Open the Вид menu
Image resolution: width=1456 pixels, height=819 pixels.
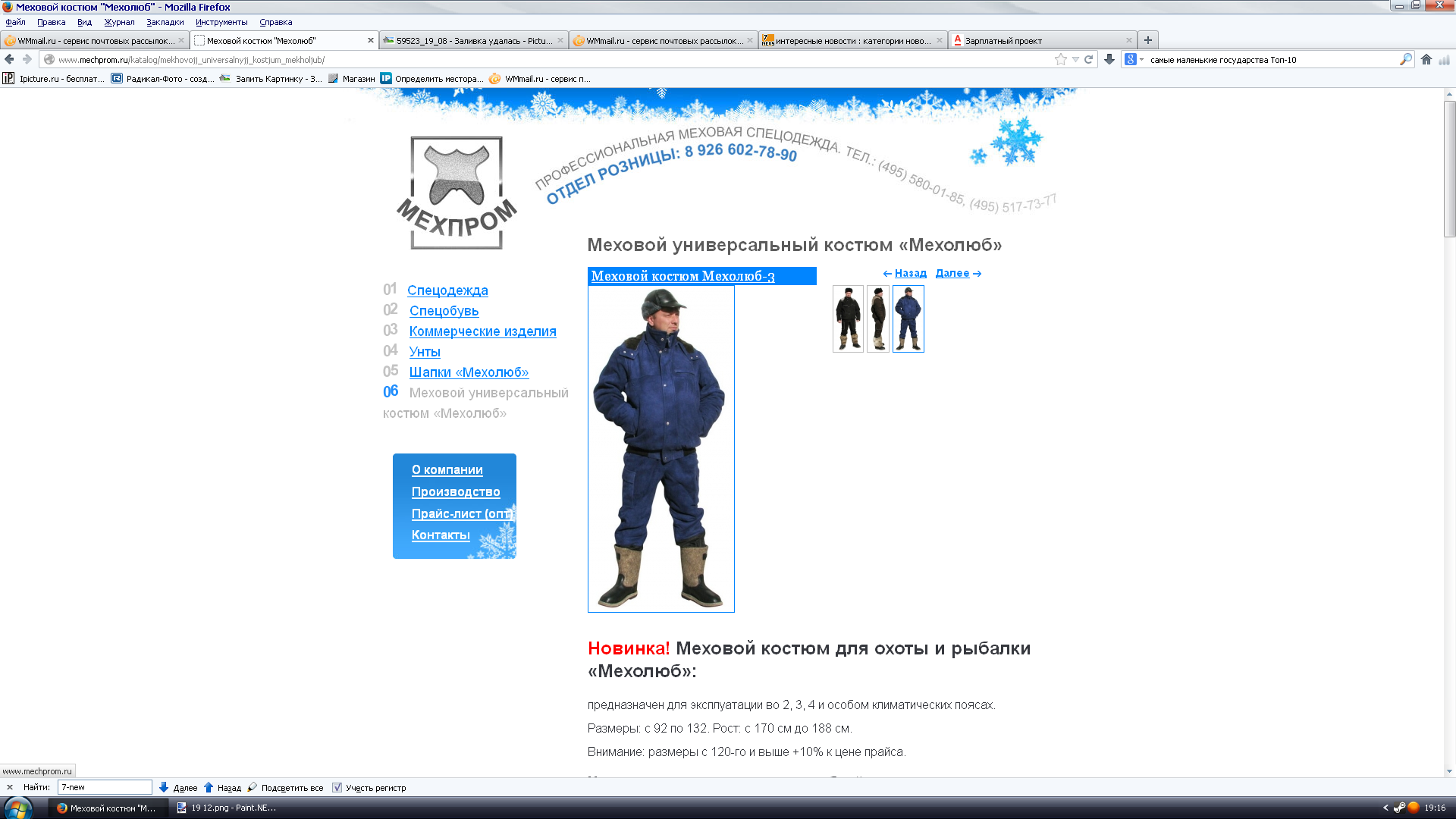(x=84, y=22)
